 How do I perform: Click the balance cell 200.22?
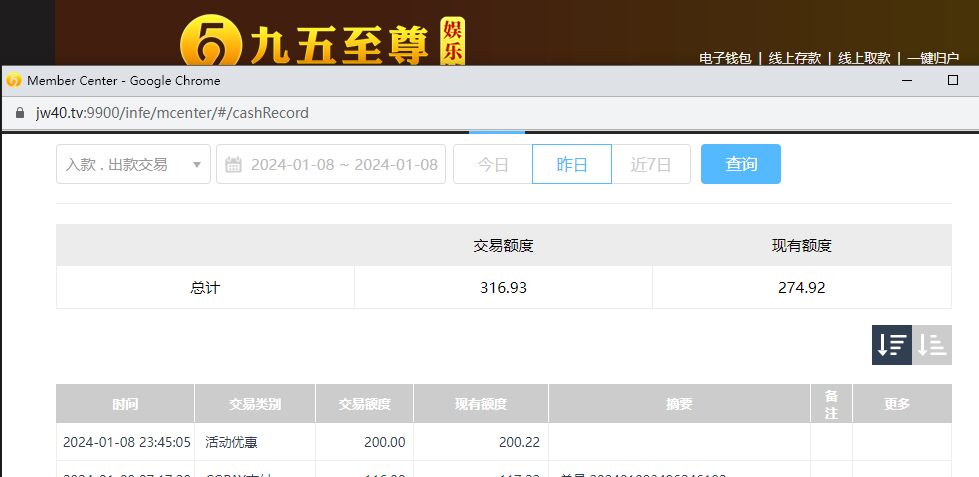click(481, 443)
